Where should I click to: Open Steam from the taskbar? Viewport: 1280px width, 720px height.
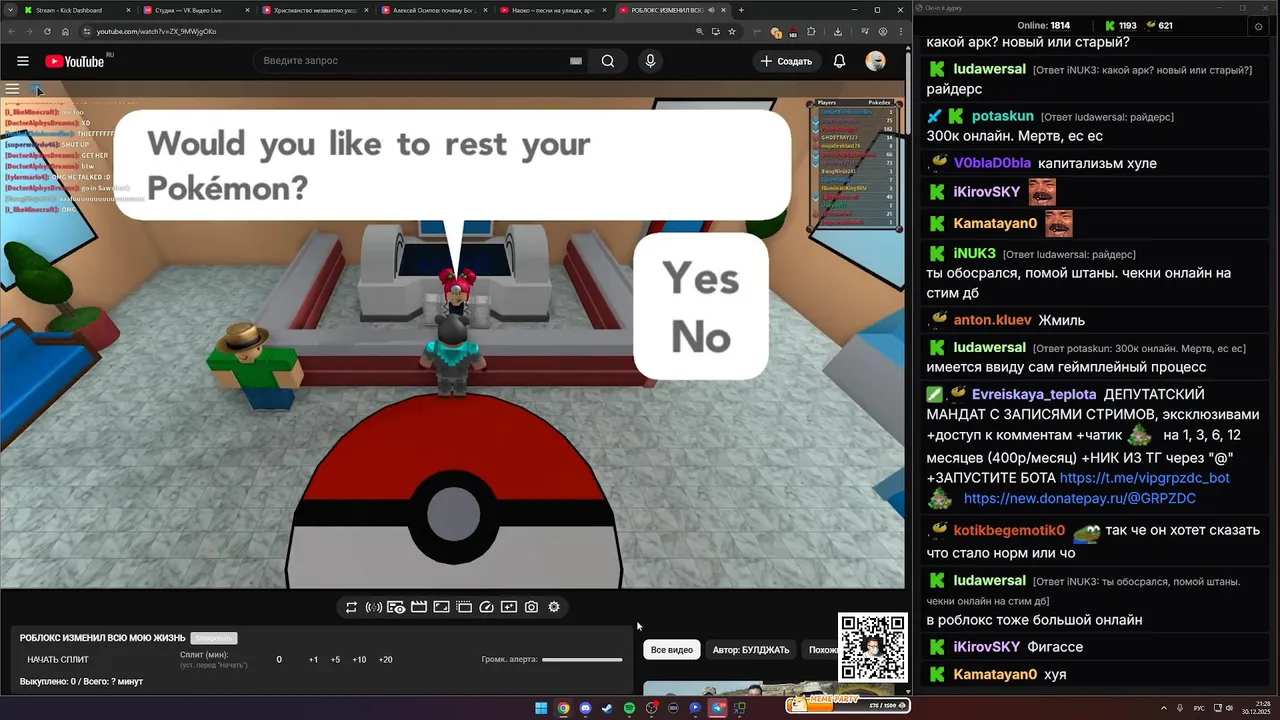(607, 708)
